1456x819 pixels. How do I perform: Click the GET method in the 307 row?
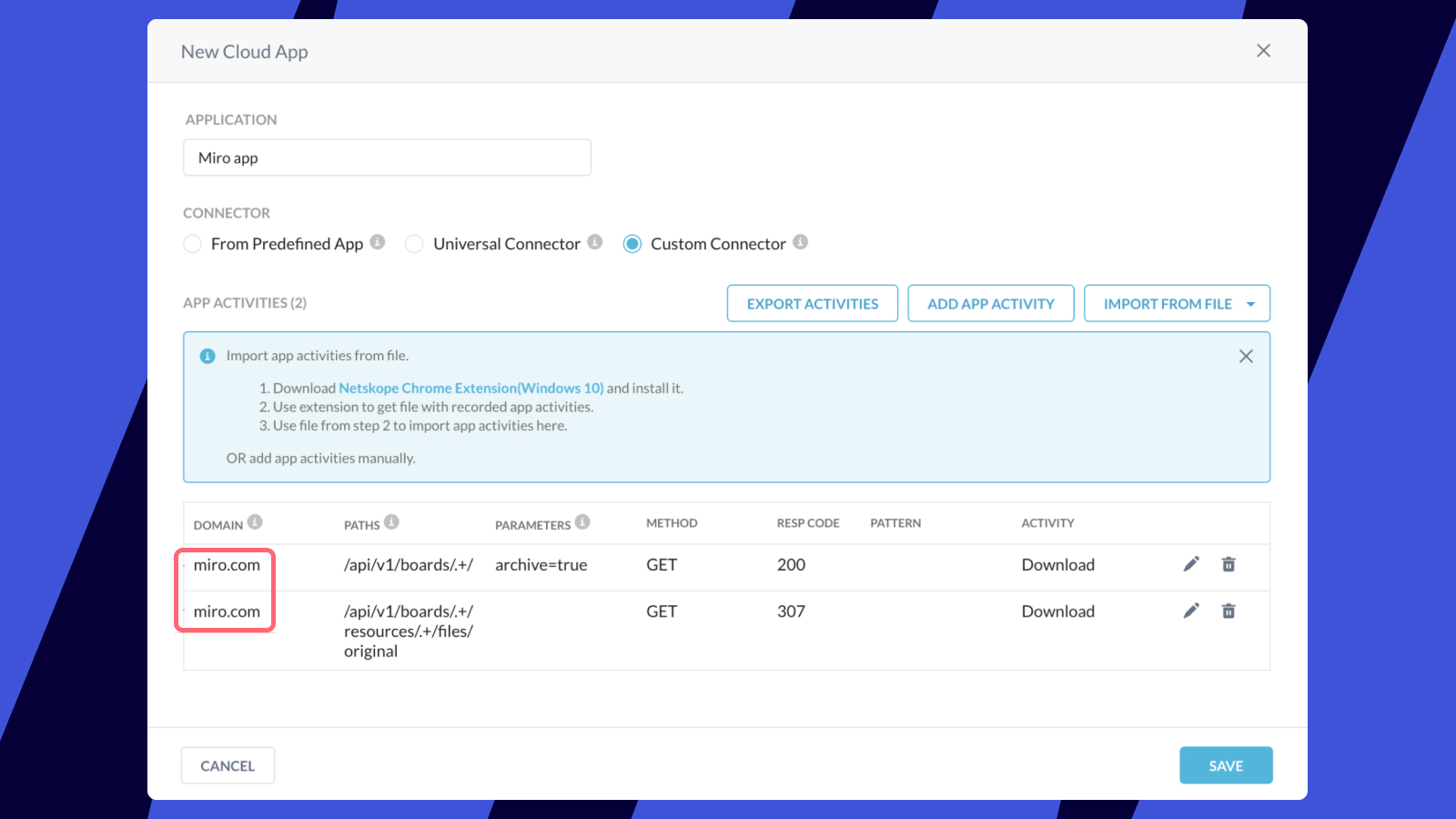point(662,612)
